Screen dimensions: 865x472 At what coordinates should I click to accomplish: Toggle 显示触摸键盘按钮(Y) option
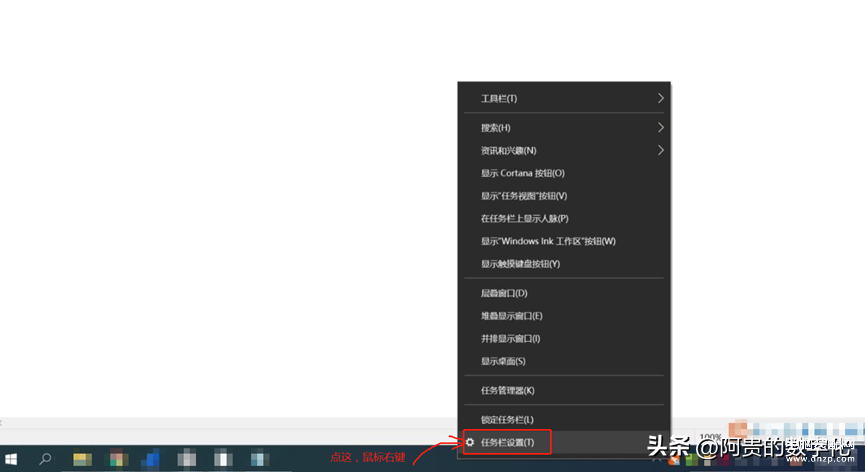pos(564,264)
